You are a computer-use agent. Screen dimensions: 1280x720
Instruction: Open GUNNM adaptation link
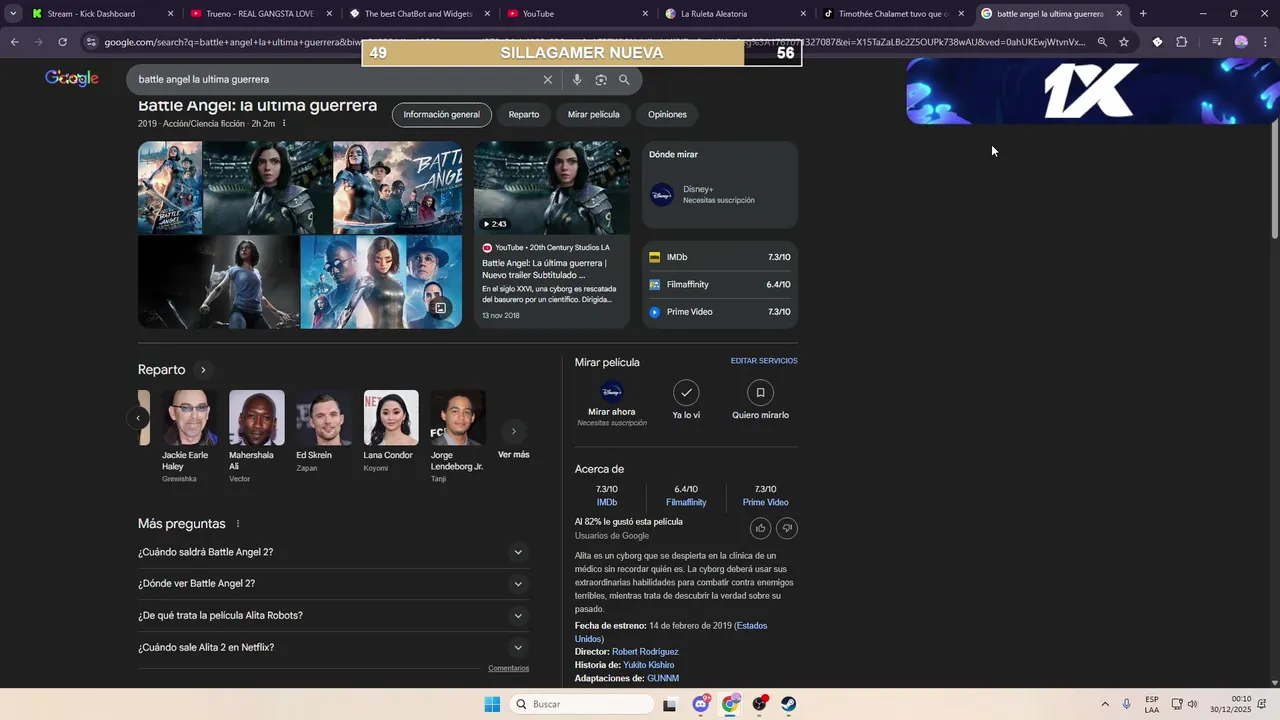click(x=663, y=678)
